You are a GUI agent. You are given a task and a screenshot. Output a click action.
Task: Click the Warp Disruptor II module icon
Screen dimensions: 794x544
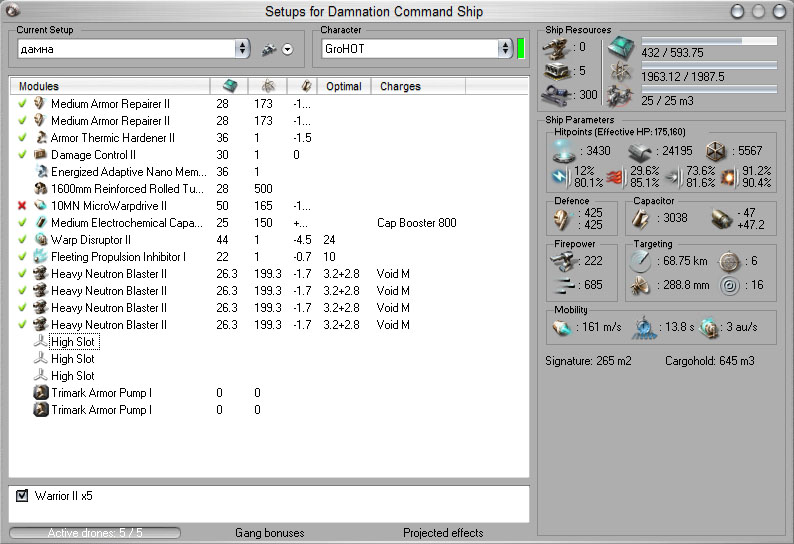point(41,239)
